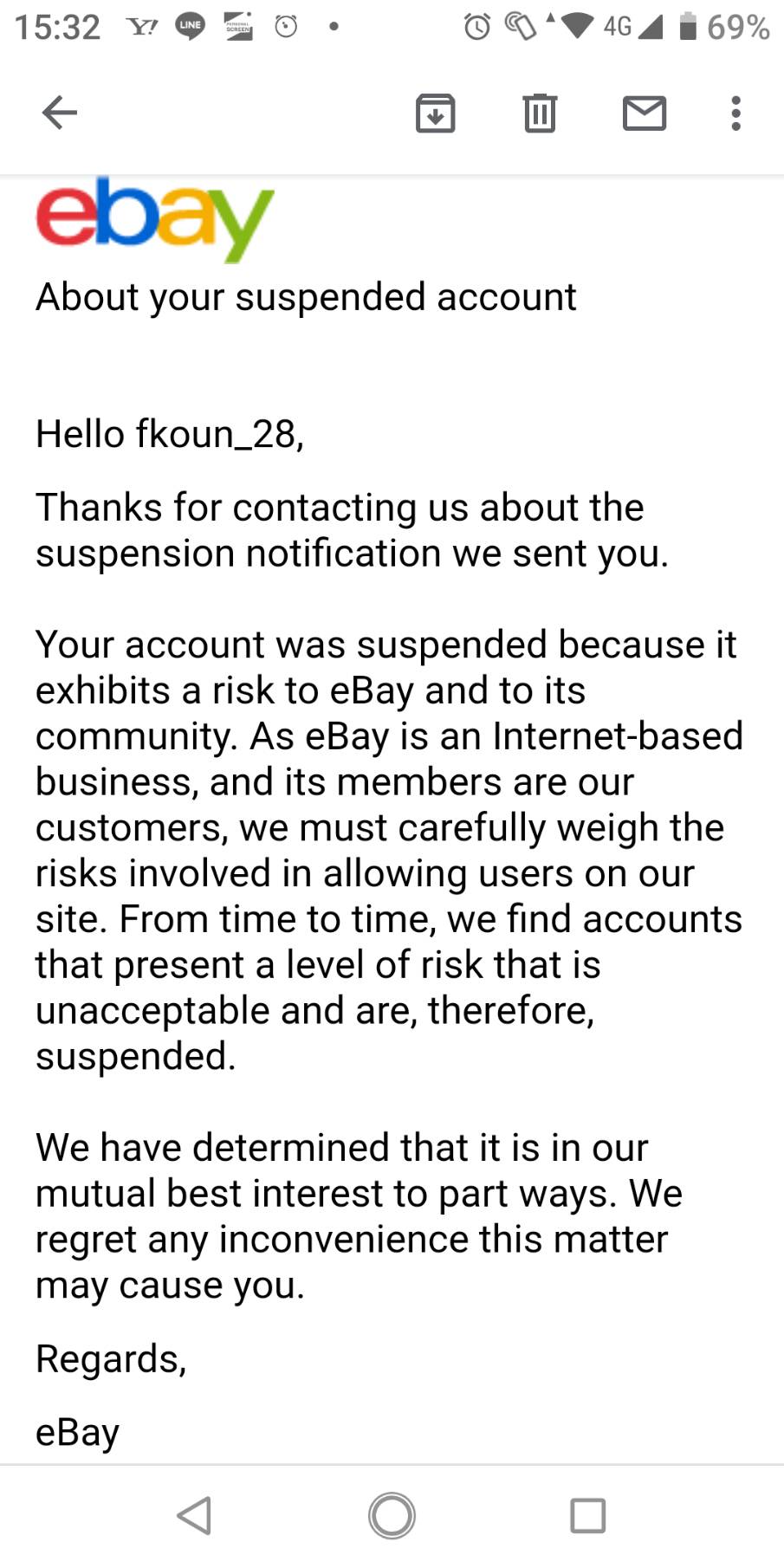Screen dimensions: 784x1568
Task: Open recent apps with the square button
Action: [x=587, y=1515]
